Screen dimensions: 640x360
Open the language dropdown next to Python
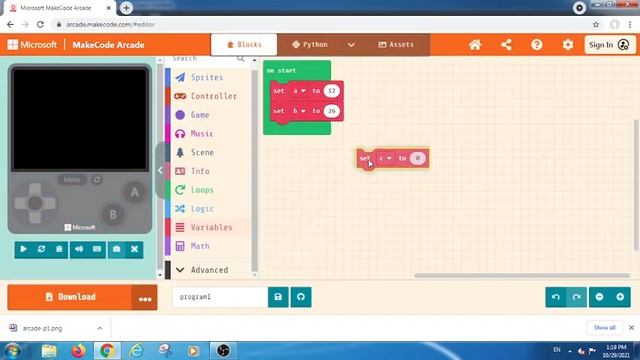pos(351,44)
